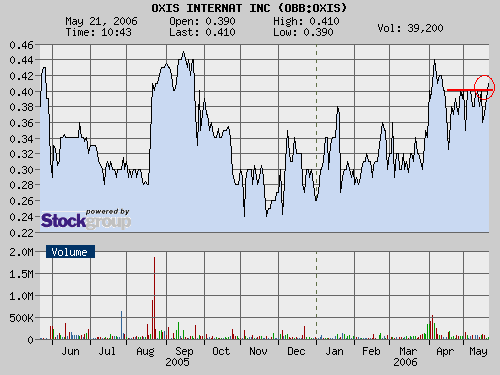Viewport: 500px width, 375px height.
Task: Click the 0.26 price axis label
Action: (21, 201)
